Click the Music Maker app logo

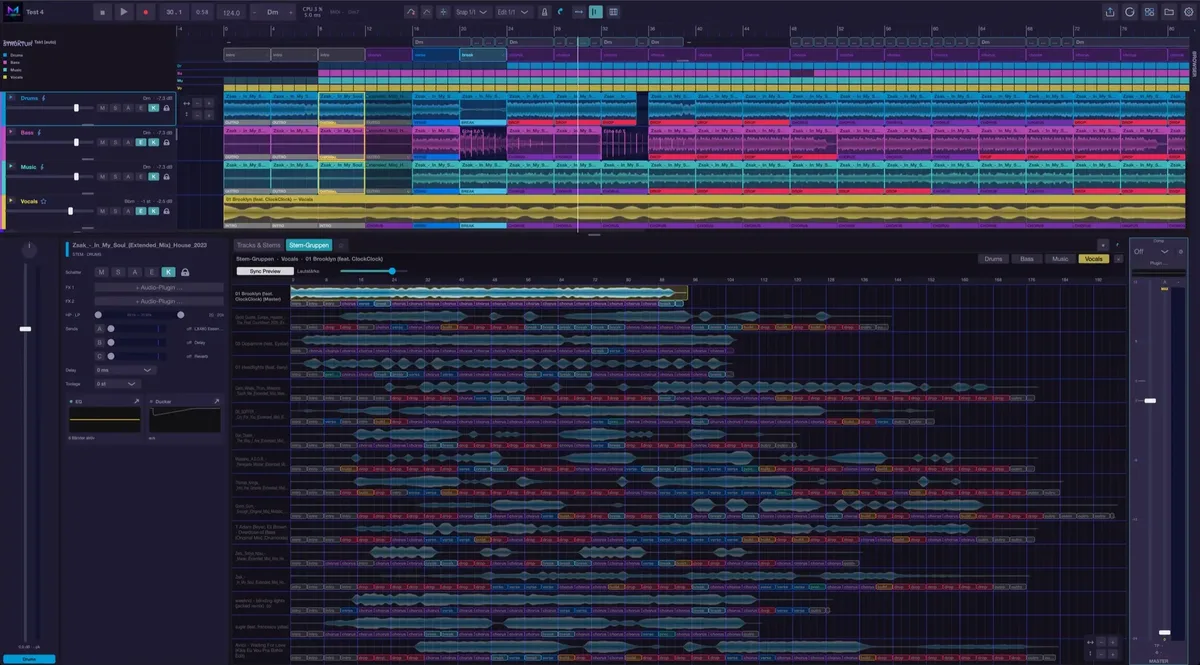tap(12, 12)
